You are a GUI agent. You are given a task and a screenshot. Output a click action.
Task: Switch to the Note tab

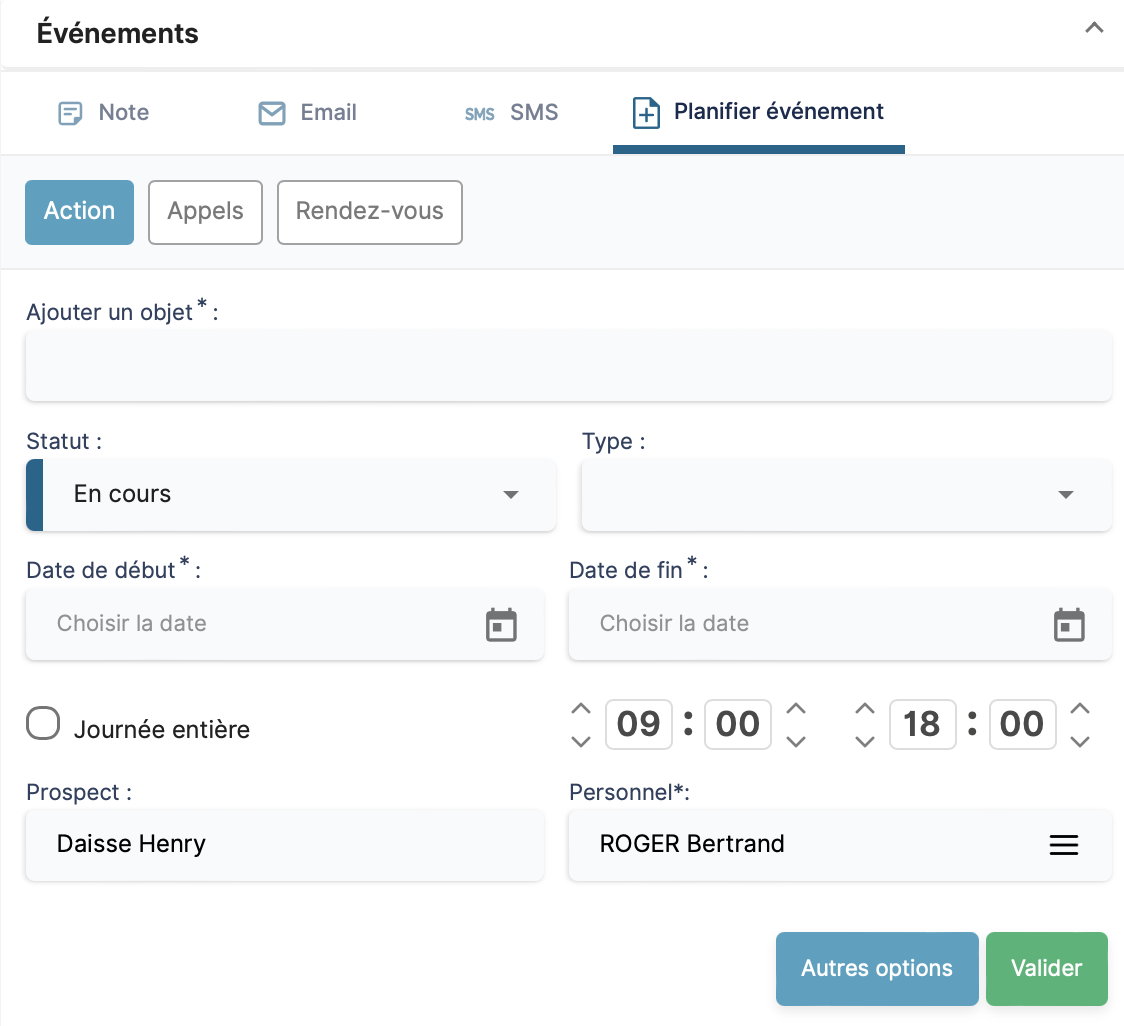click(x=104, y=112)
